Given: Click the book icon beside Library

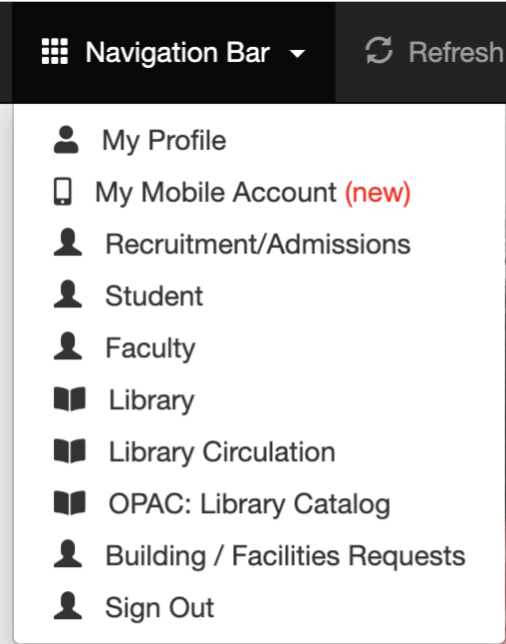Looking at the screenshot, I should (x=70, y=398).
